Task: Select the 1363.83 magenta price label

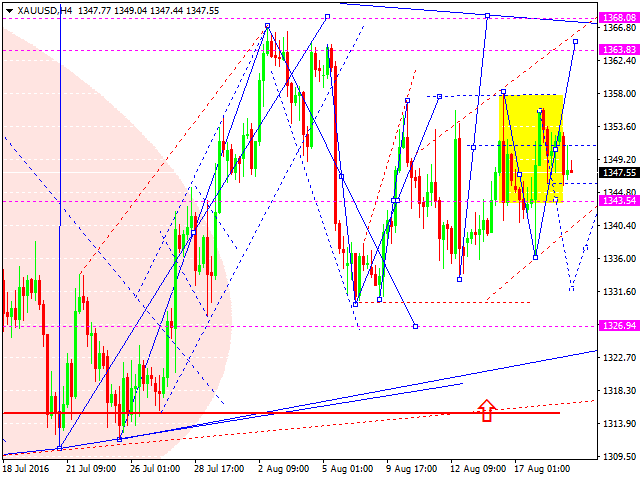Action: (619, 50)
